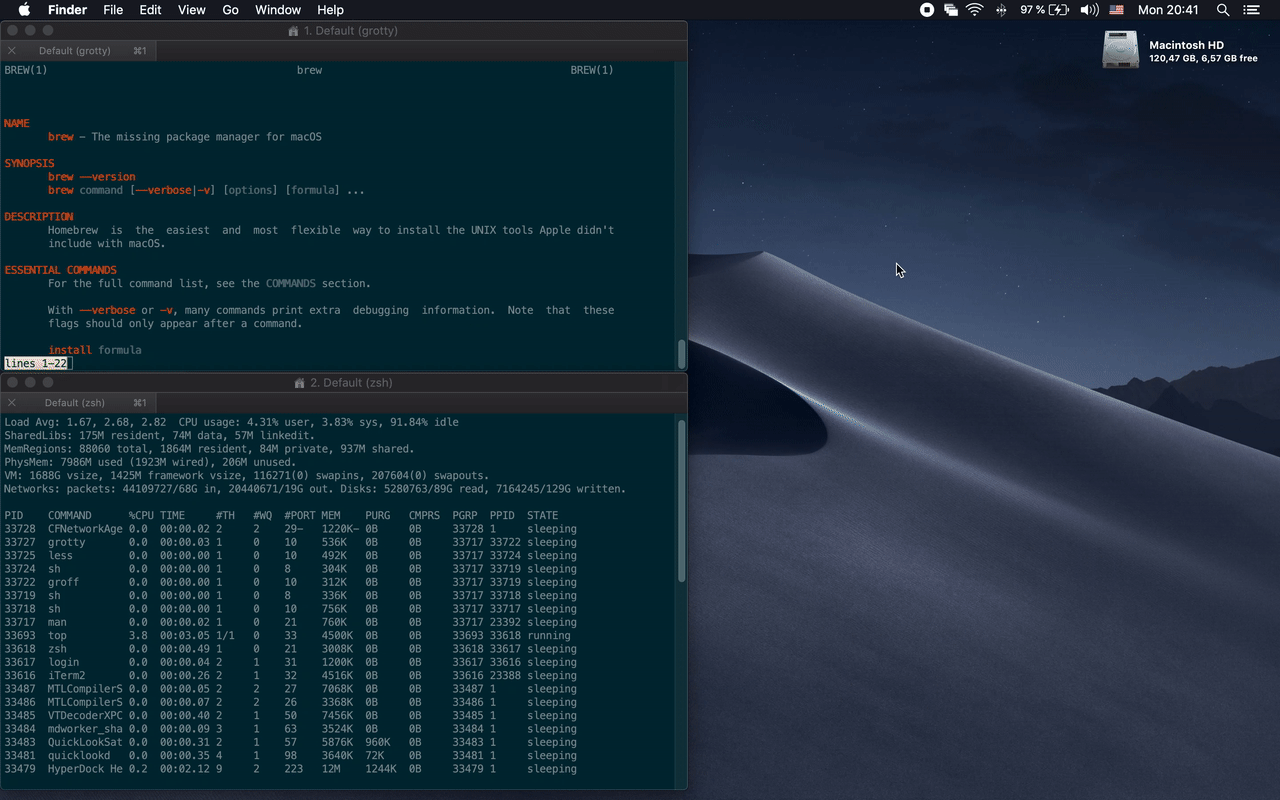The height and width of the screenshot is (800, 1280).
Task: Close the Default (grotty) tab
Action: (x=12, y=51)
